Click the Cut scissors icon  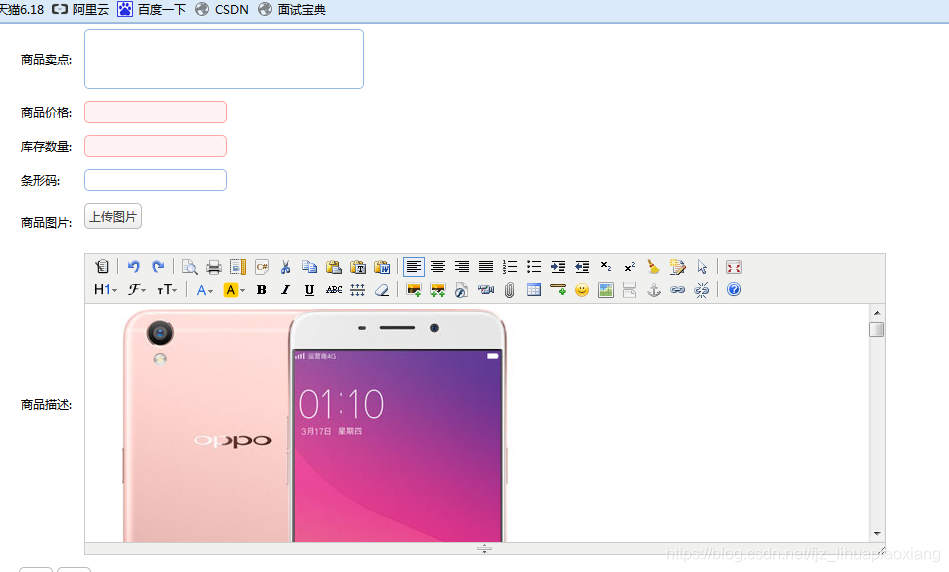click(x=286, y=266)
